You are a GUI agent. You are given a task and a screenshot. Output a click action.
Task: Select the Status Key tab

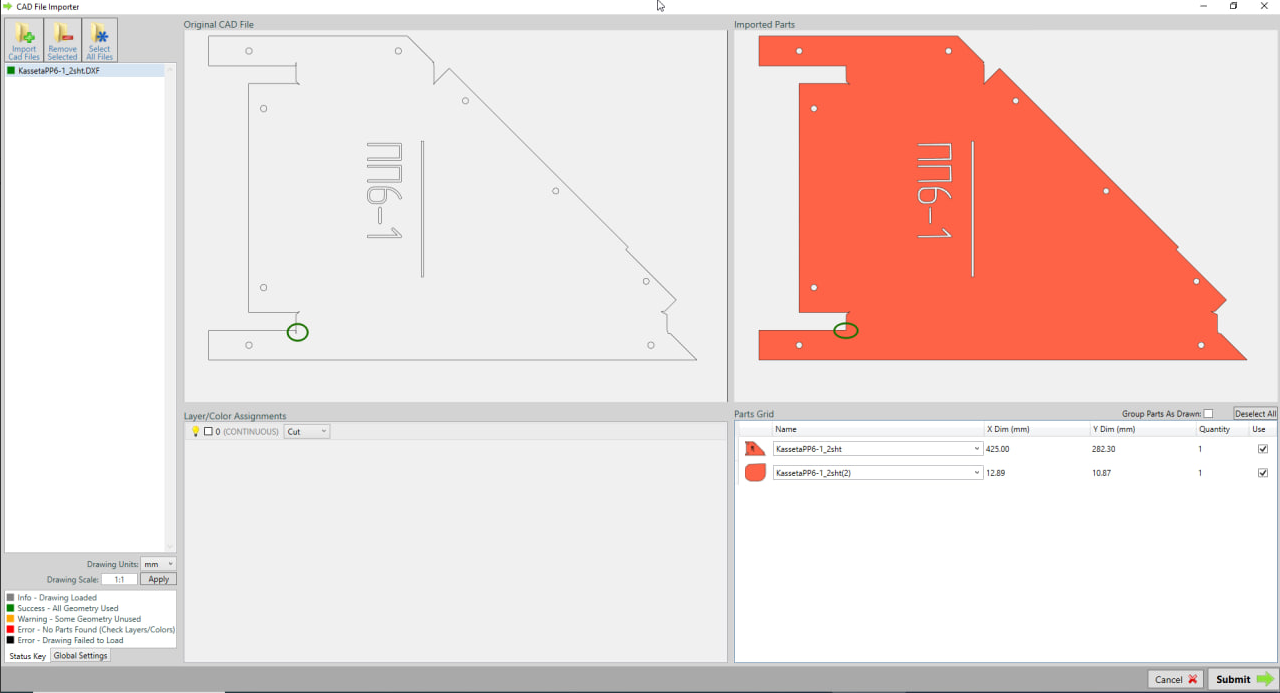pos(27,656)
